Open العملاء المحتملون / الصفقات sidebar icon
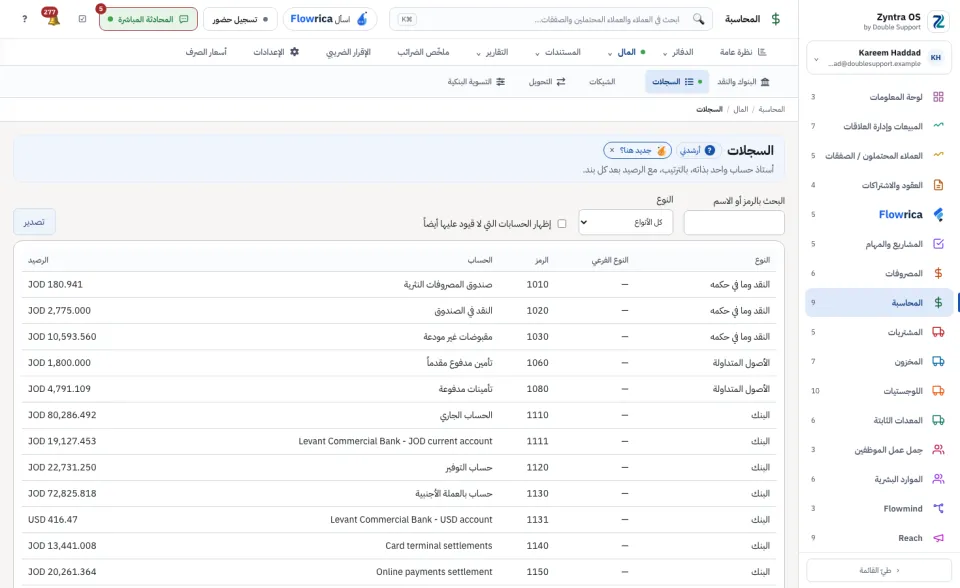 [x=938, y=156]
